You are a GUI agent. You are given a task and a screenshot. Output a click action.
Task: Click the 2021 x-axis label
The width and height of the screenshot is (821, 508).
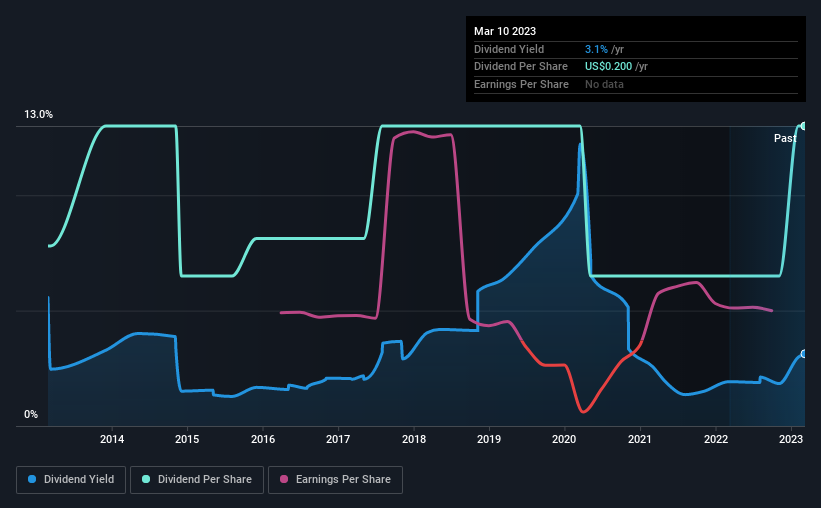tap(640, 439)
